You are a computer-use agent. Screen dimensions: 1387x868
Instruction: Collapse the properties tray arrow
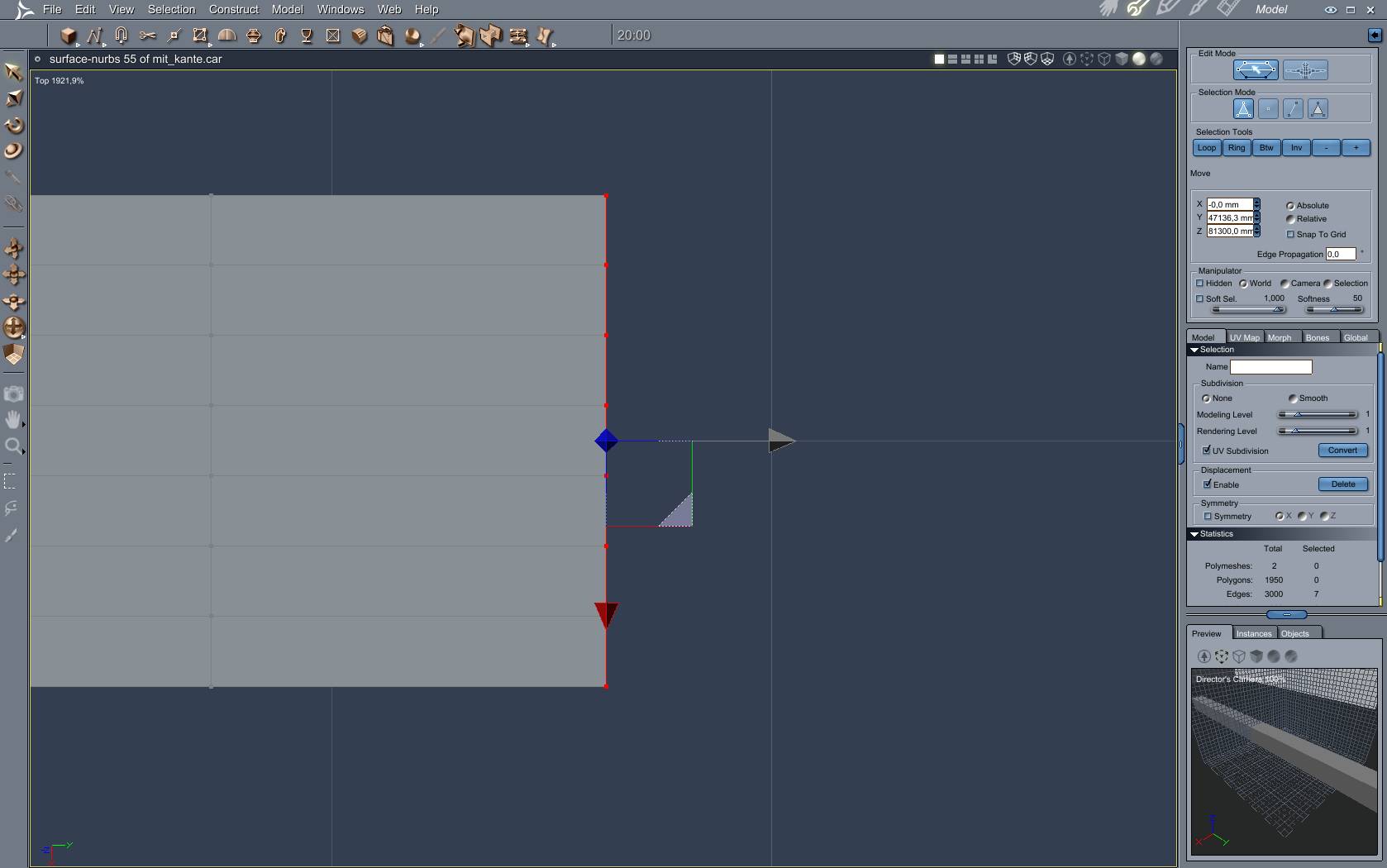coord(1375,35)
